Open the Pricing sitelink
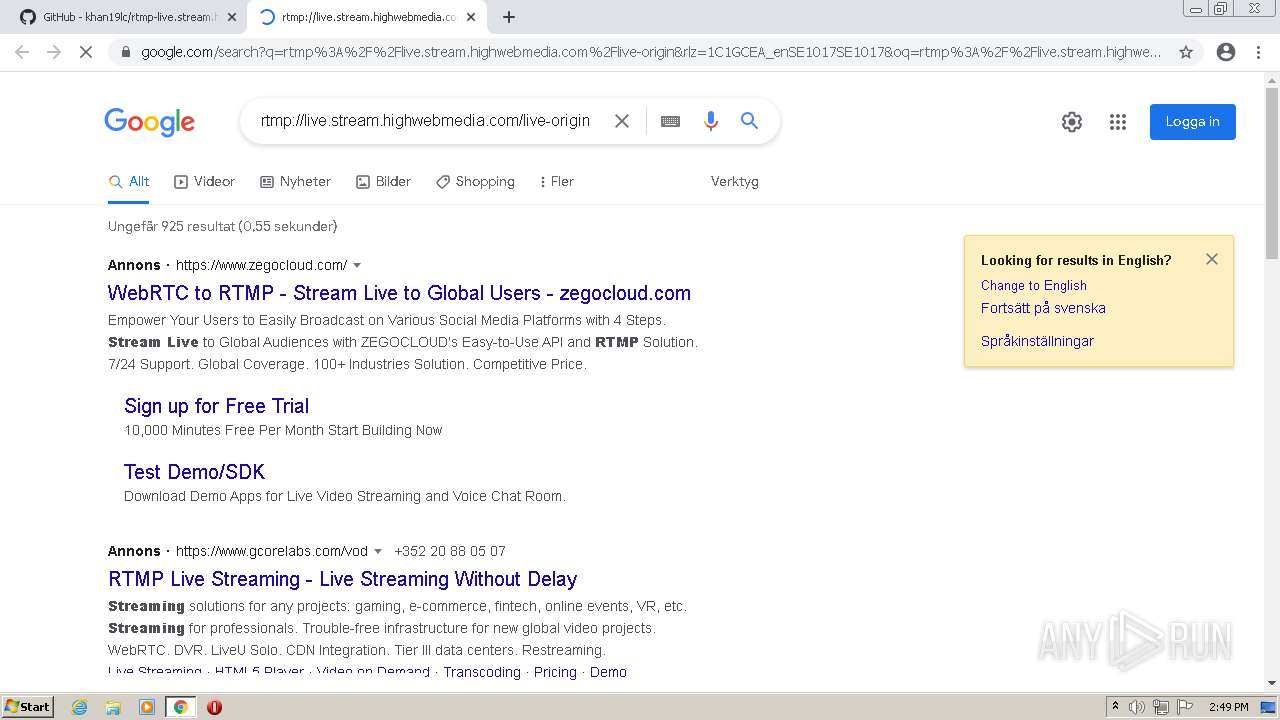 [x=555, y=672]
